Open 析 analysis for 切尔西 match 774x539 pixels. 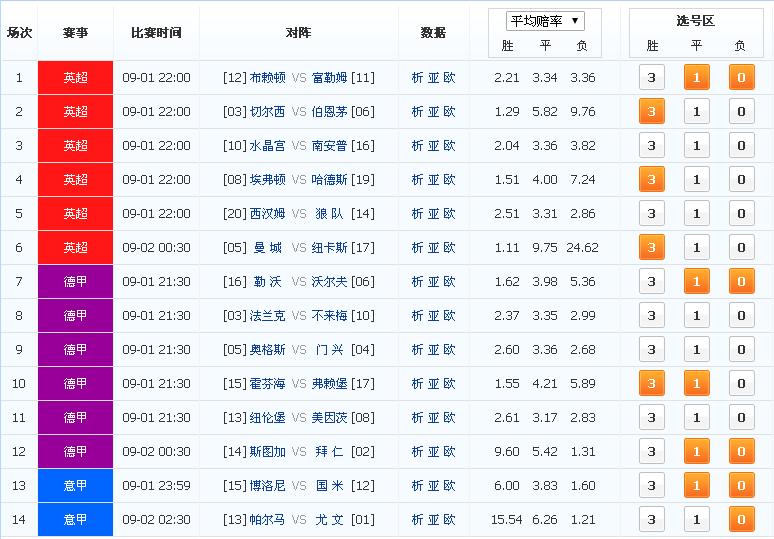pos(418,112)
